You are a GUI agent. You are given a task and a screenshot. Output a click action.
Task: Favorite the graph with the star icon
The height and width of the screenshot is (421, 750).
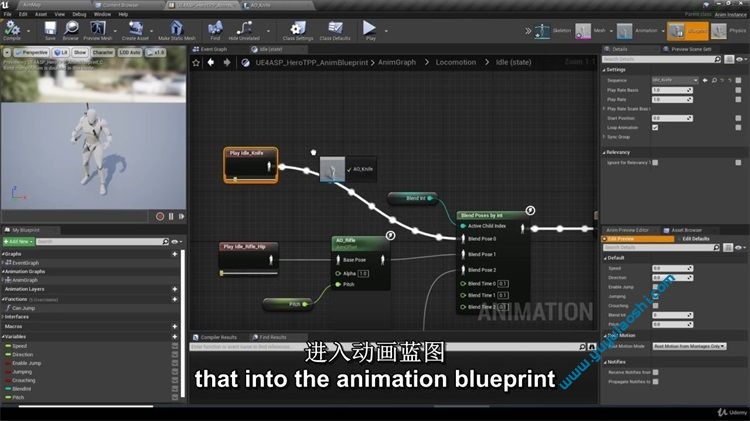196,63
